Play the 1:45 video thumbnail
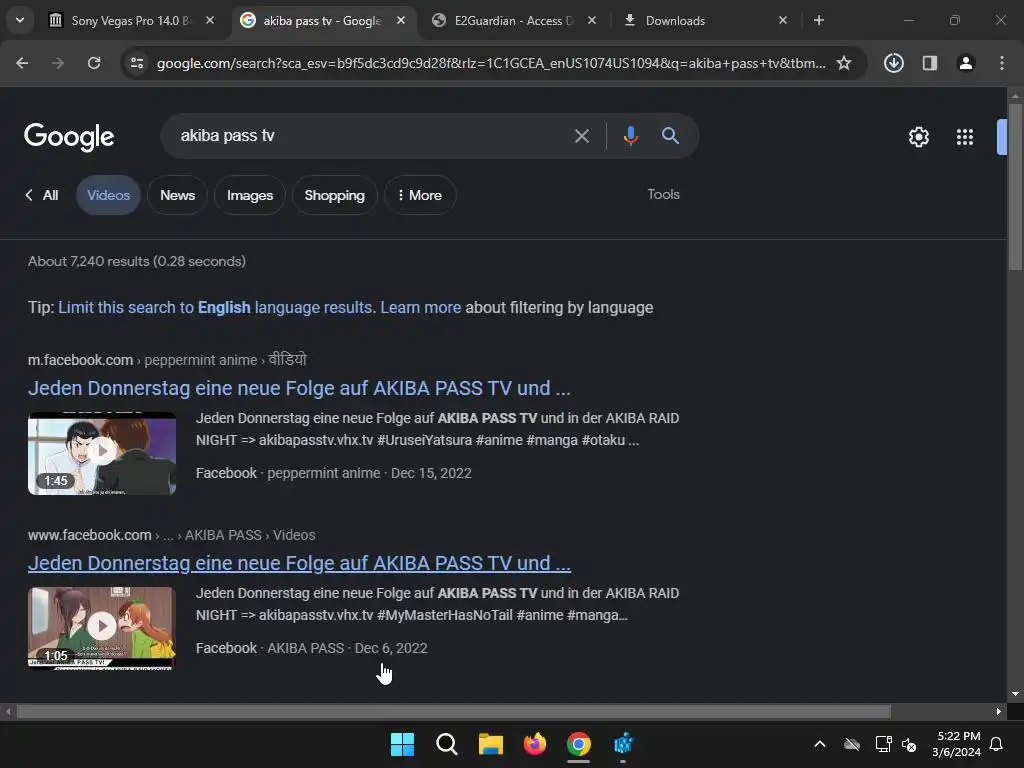Screen dimensions: 1024x768 pyautogui.click(x=102, y=453)
